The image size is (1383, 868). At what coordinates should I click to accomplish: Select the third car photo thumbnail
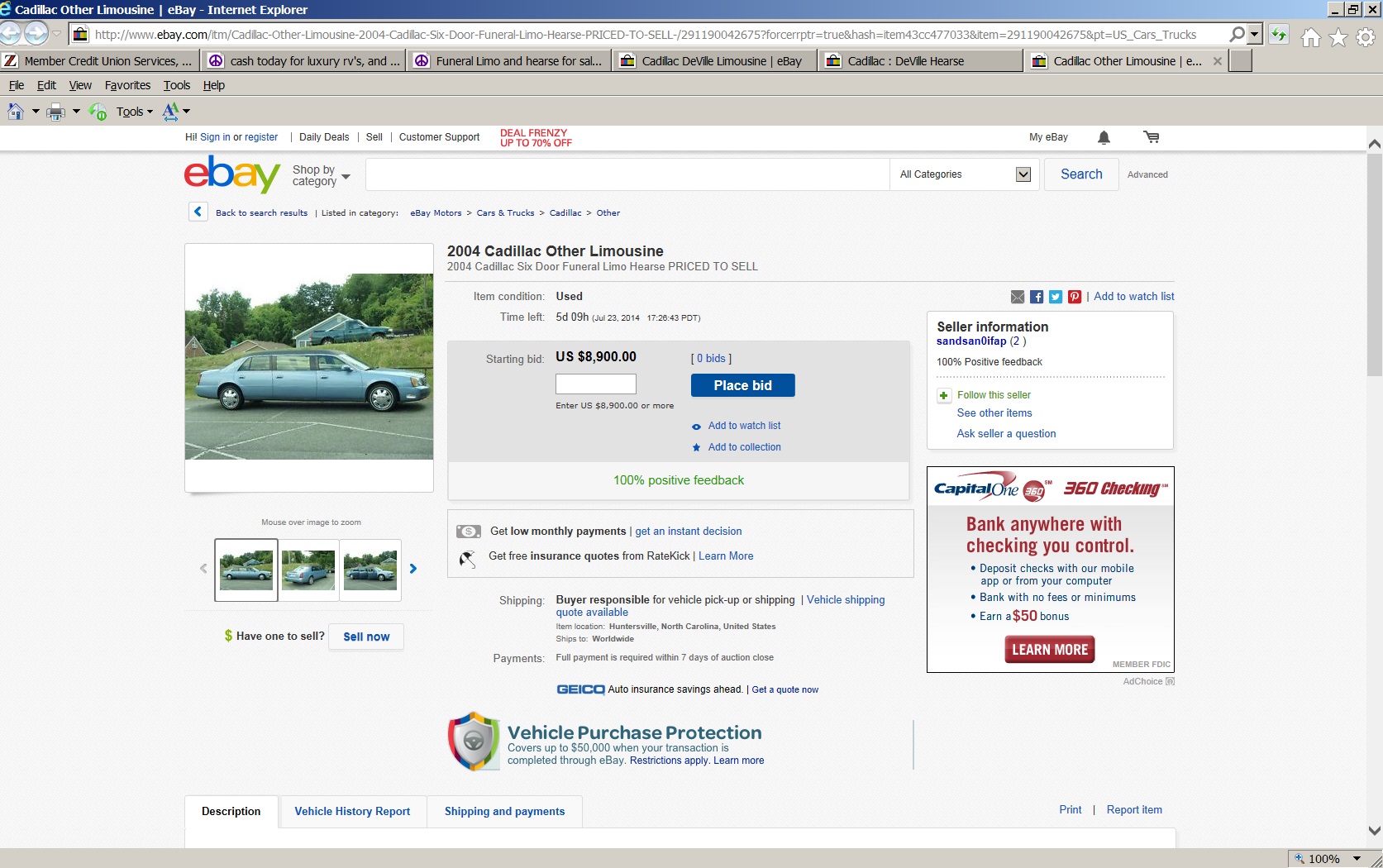(370, 570)
